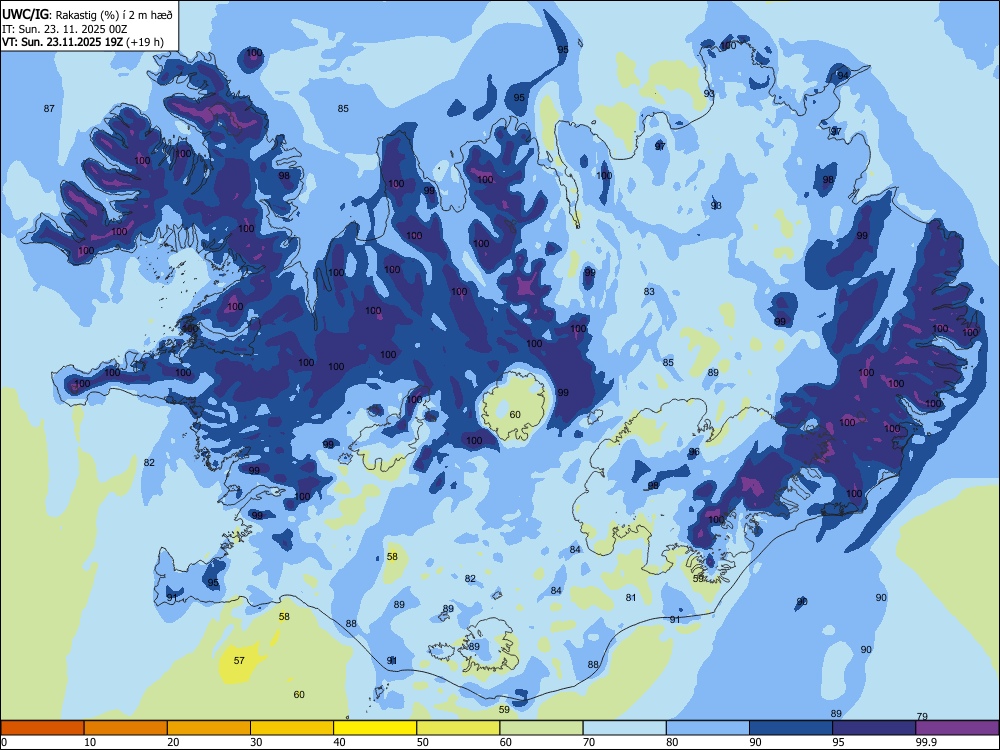Click the map value '81' on the map

(631, 598)
